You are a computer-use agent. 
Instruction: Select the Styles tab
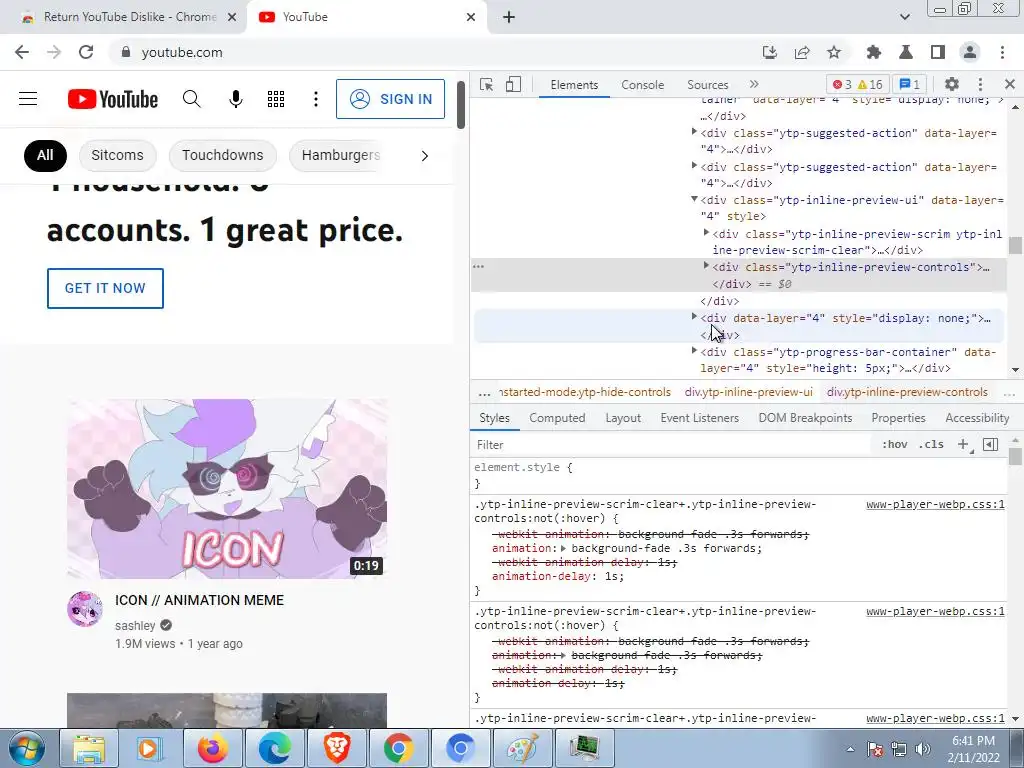[494, 418]
